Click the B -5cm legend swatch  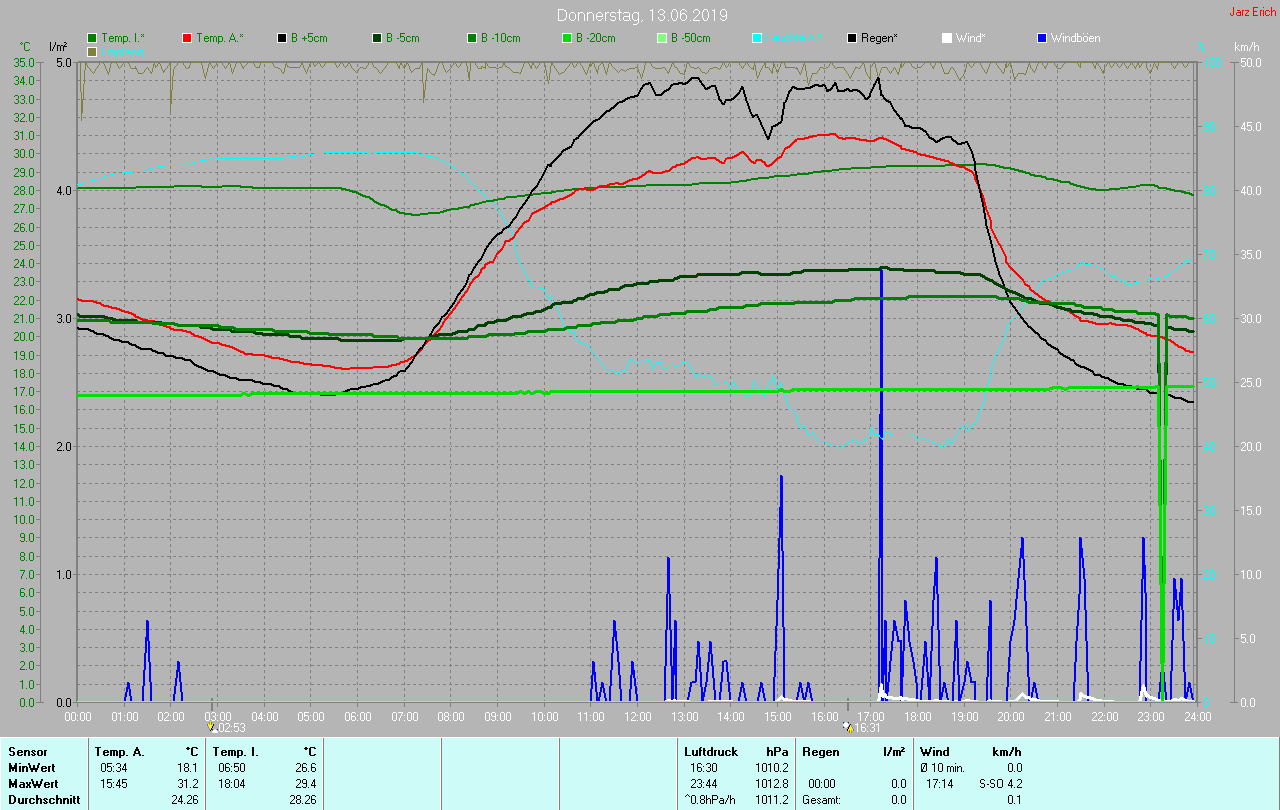coord(377,38)
